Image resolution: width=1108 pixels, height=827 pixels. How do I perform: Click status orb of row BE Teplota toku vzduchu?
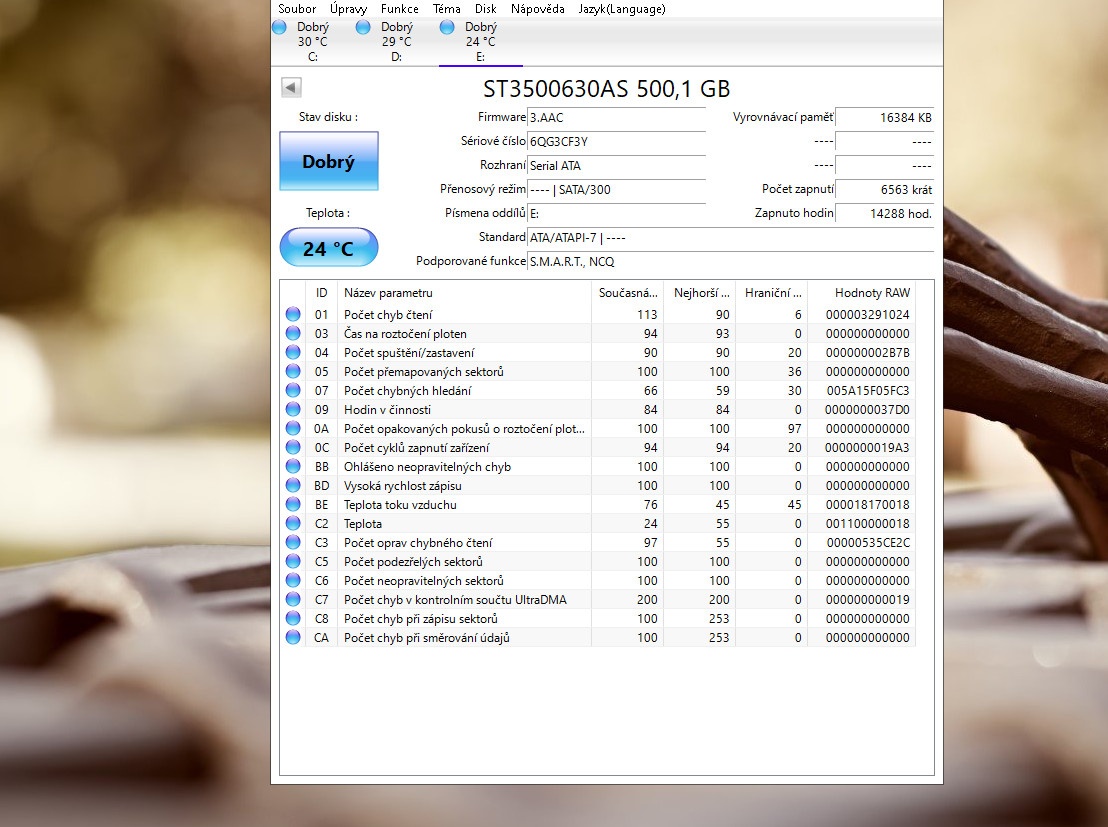click(x=293, y=505)
